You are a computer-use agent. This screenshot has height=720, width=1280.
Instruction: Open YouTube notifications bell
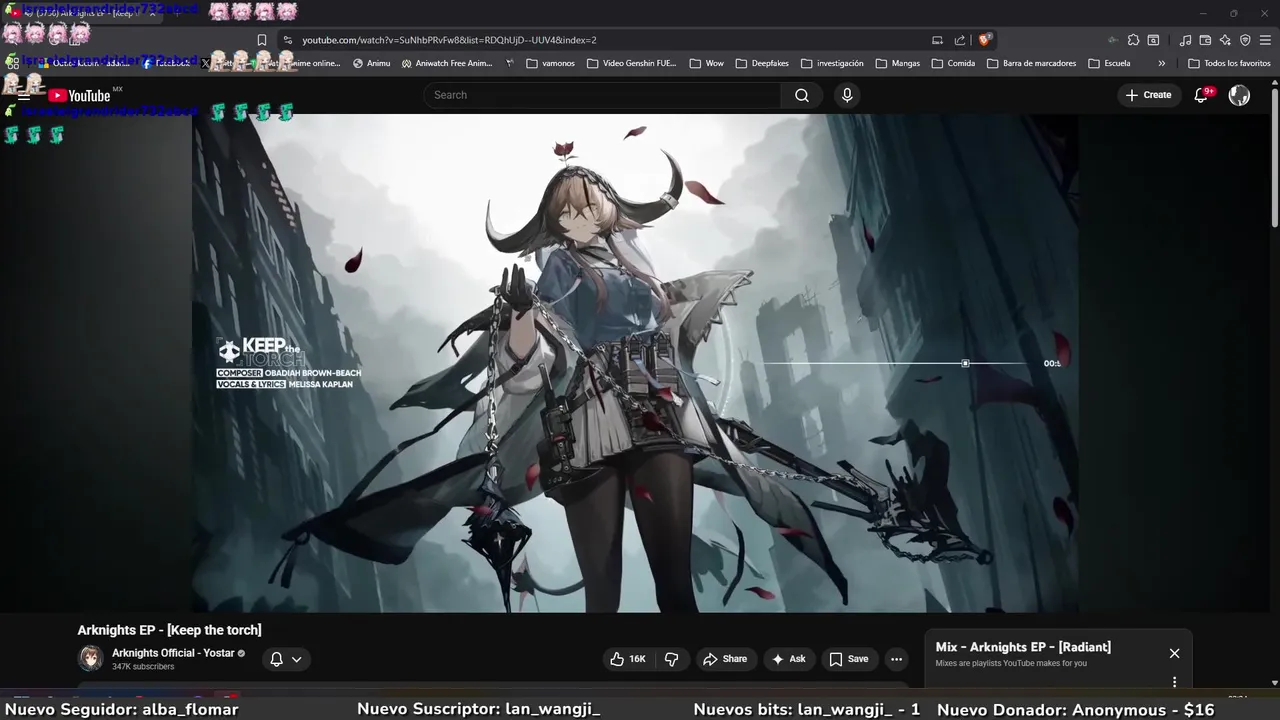(1203, 95)
